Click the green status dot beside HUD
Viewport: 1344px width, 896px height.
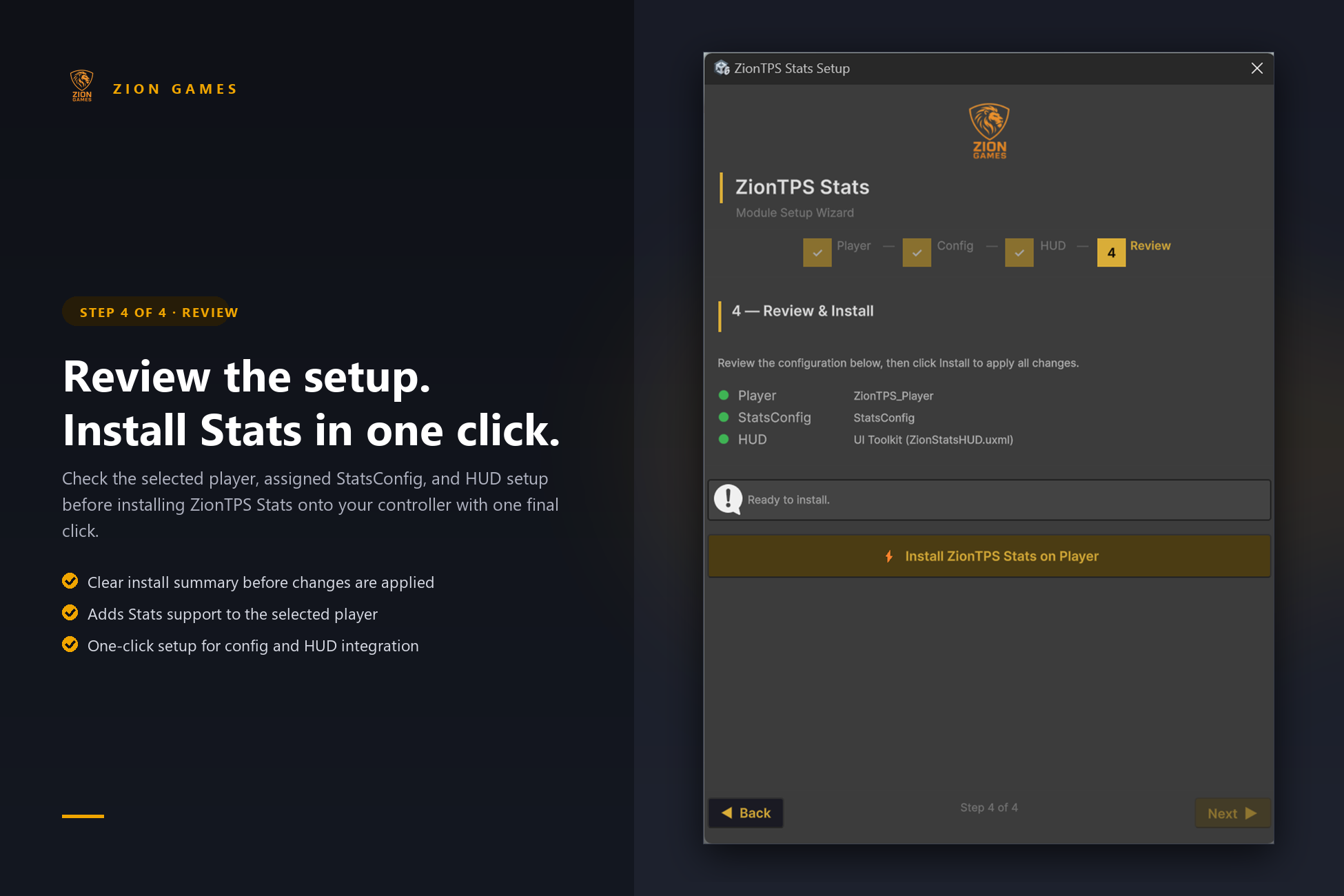click(724, 439)
